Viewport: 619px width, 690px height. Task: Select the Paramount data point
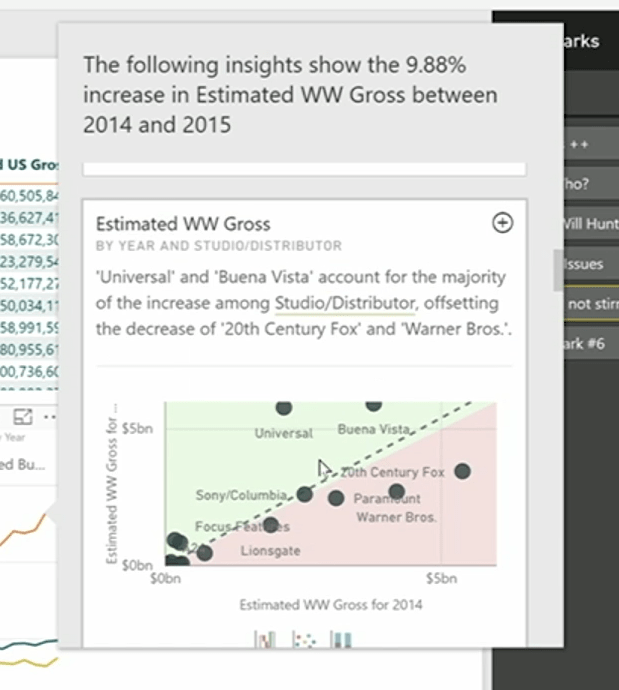(x=336, y=498)
